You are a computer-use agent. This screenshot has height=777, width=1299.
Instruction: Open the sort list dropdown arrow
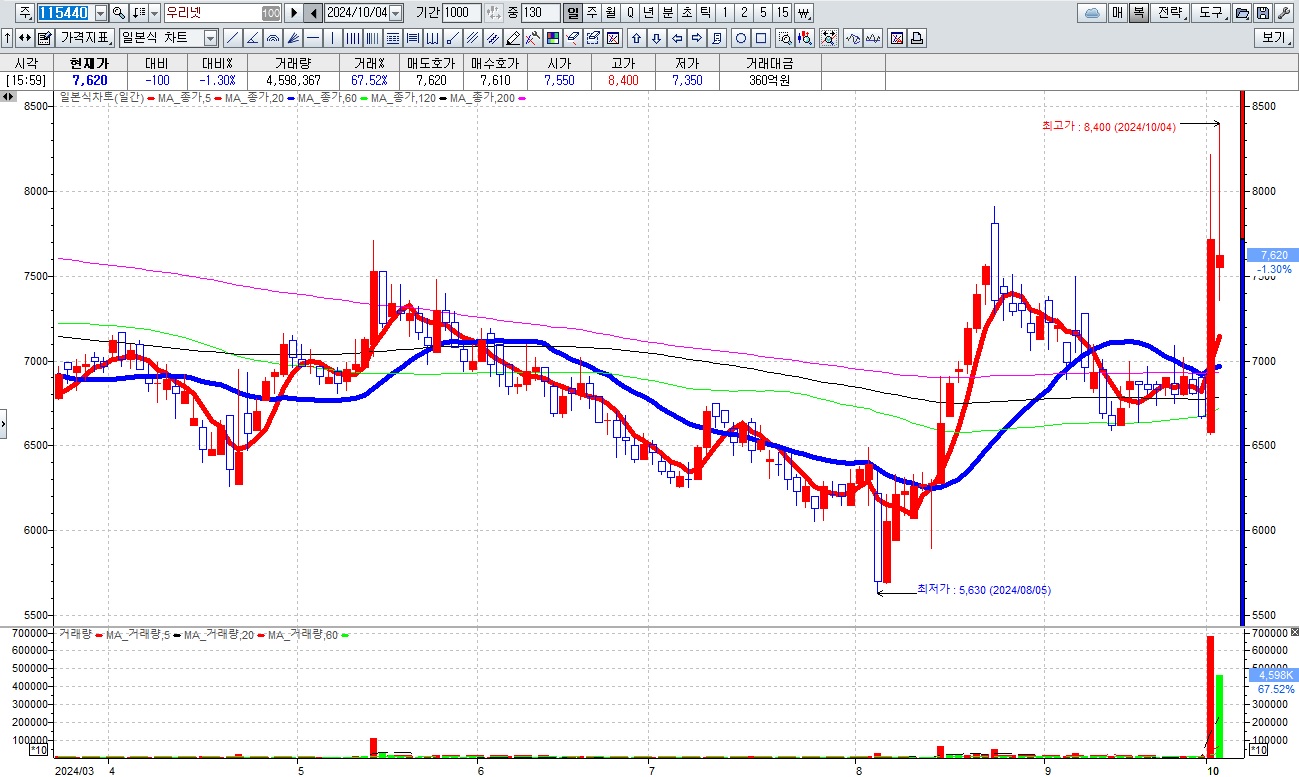(x=154, y=13)
